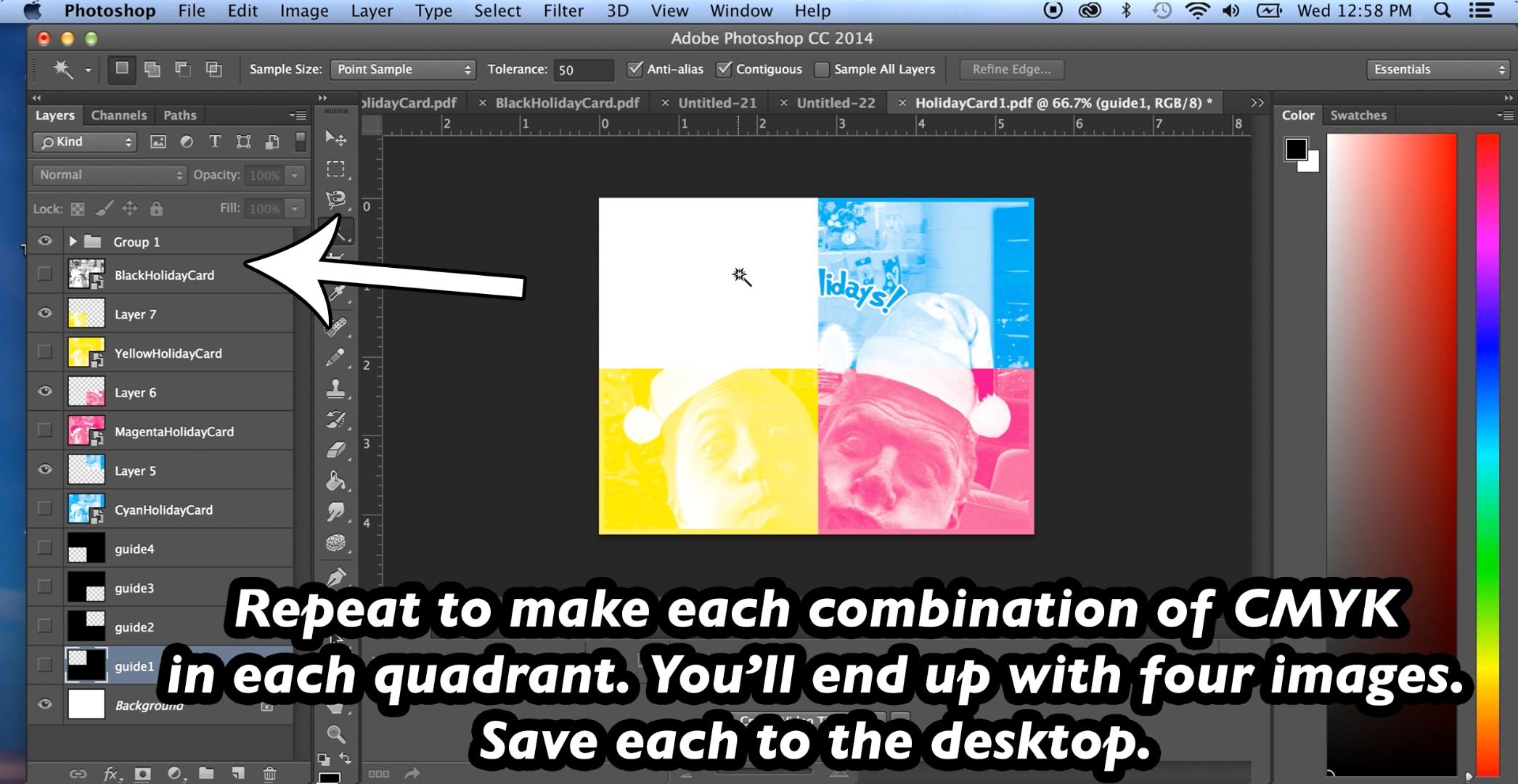Image resolution: width=1518 pixels, height=784 pixels.
Task: Open the Layer menu
Action: point(372,11)
